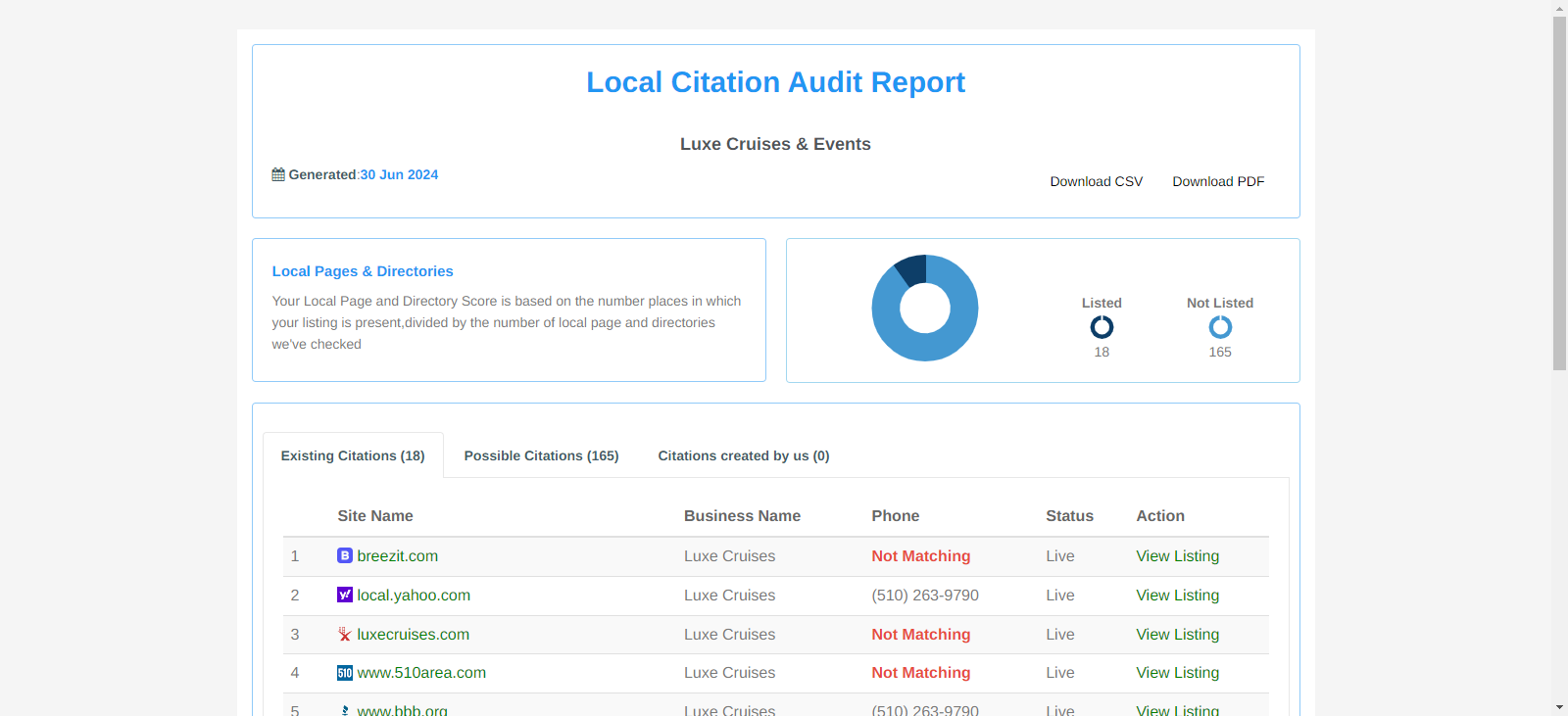This screenshot has width=1568, height=716.
Task: Download the report as PDF
Action: pos(1218,181)
